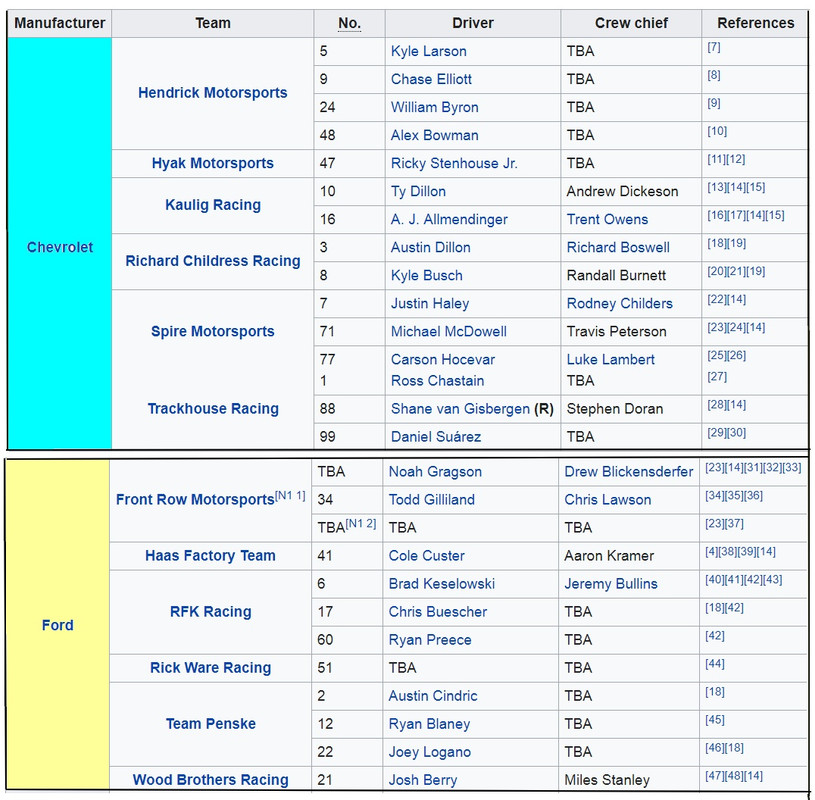Open the Spire Motorsports team link
The image size is (815, 800).
click(x=213, y=332)
